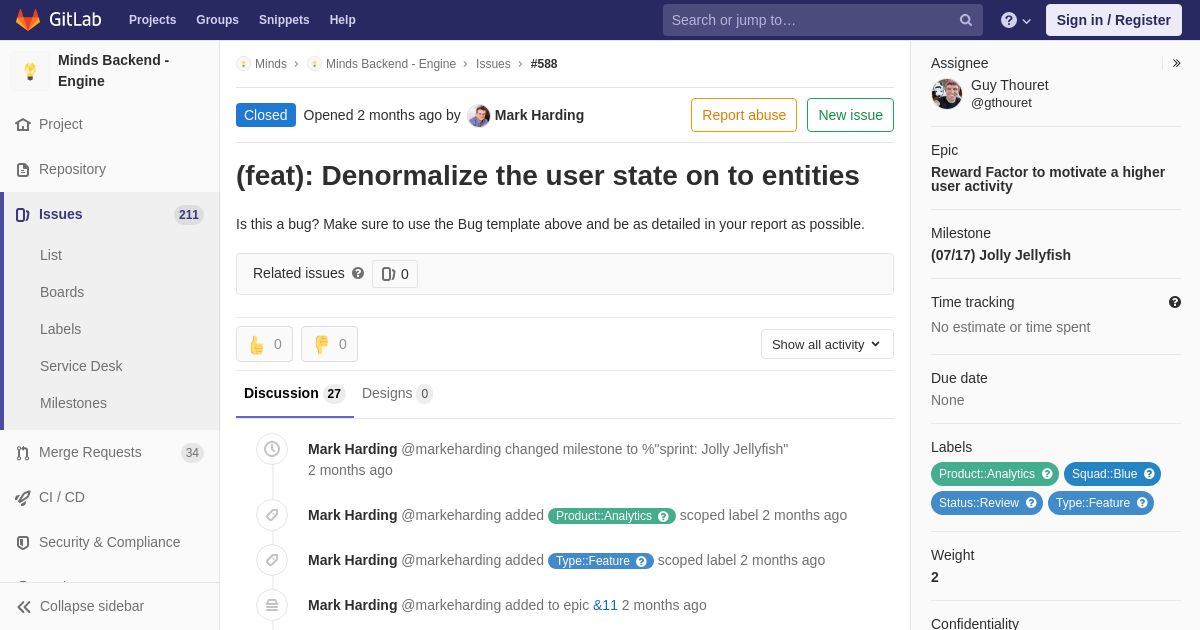Open the Projects menu

(x=152, y=20)
